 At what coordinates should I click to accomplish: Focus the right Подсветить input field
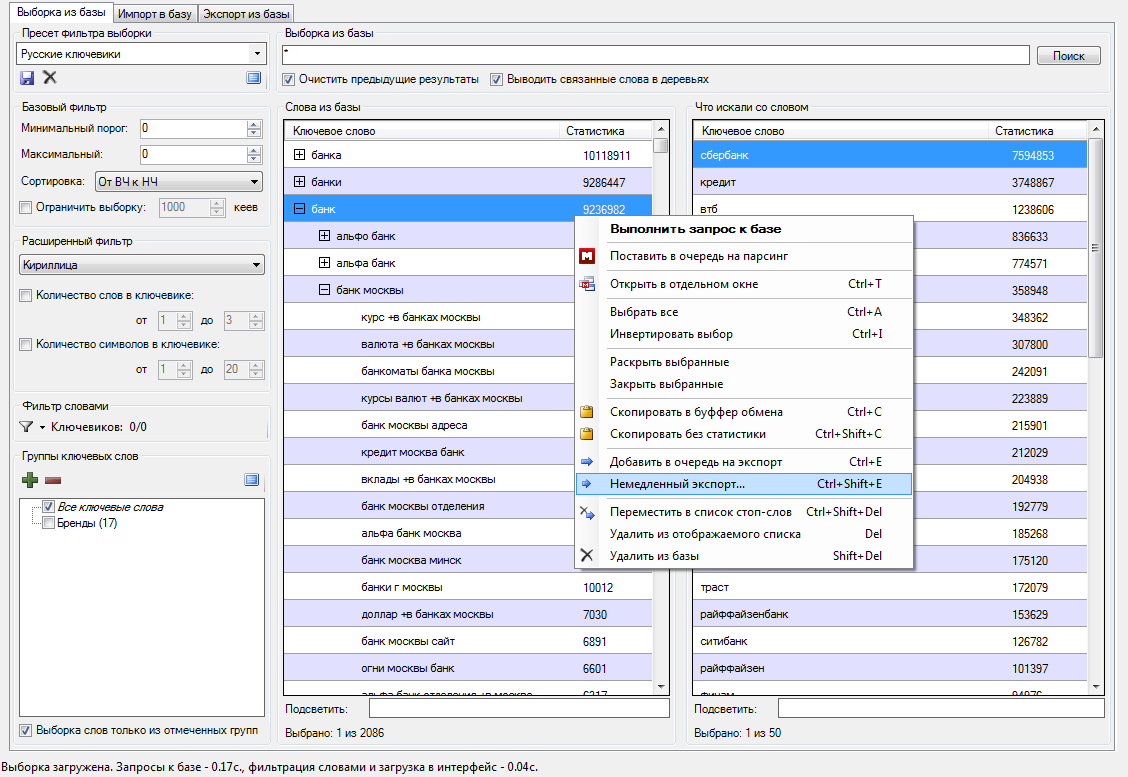(x=941, y=709)
